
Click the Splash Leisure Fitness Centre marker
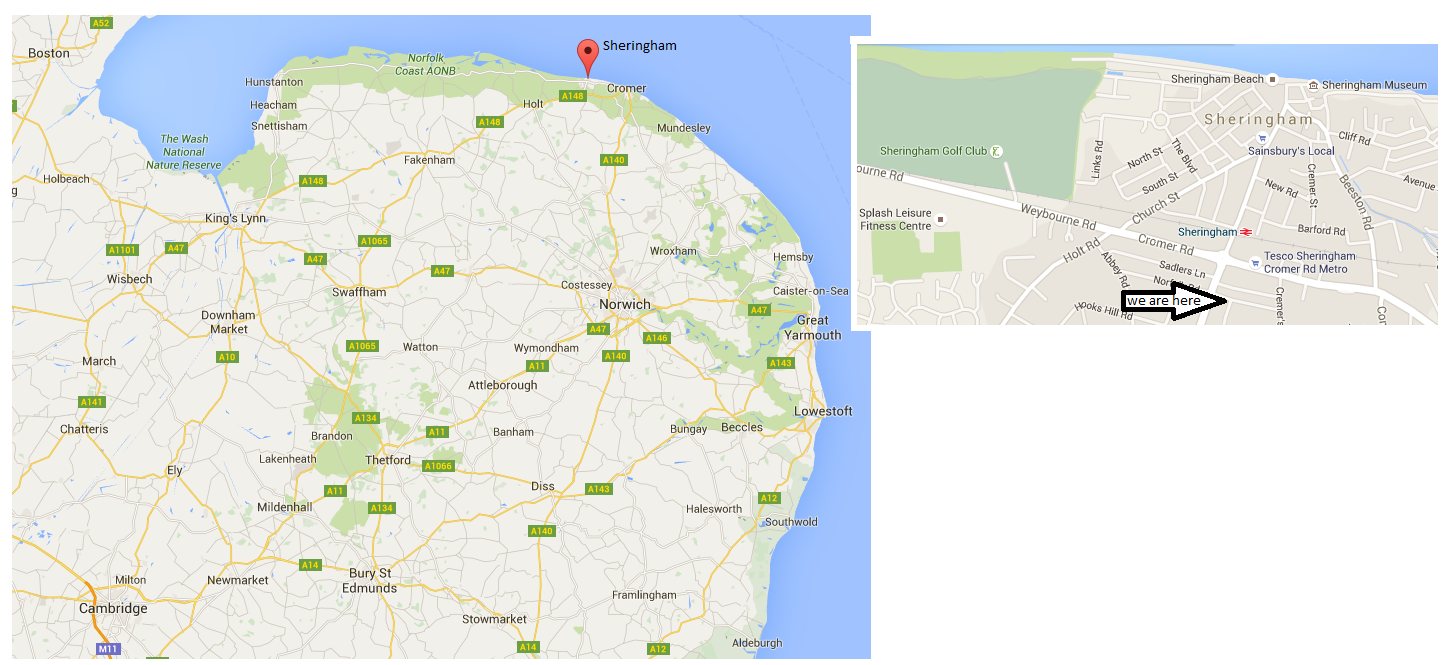tap(940, 219)
